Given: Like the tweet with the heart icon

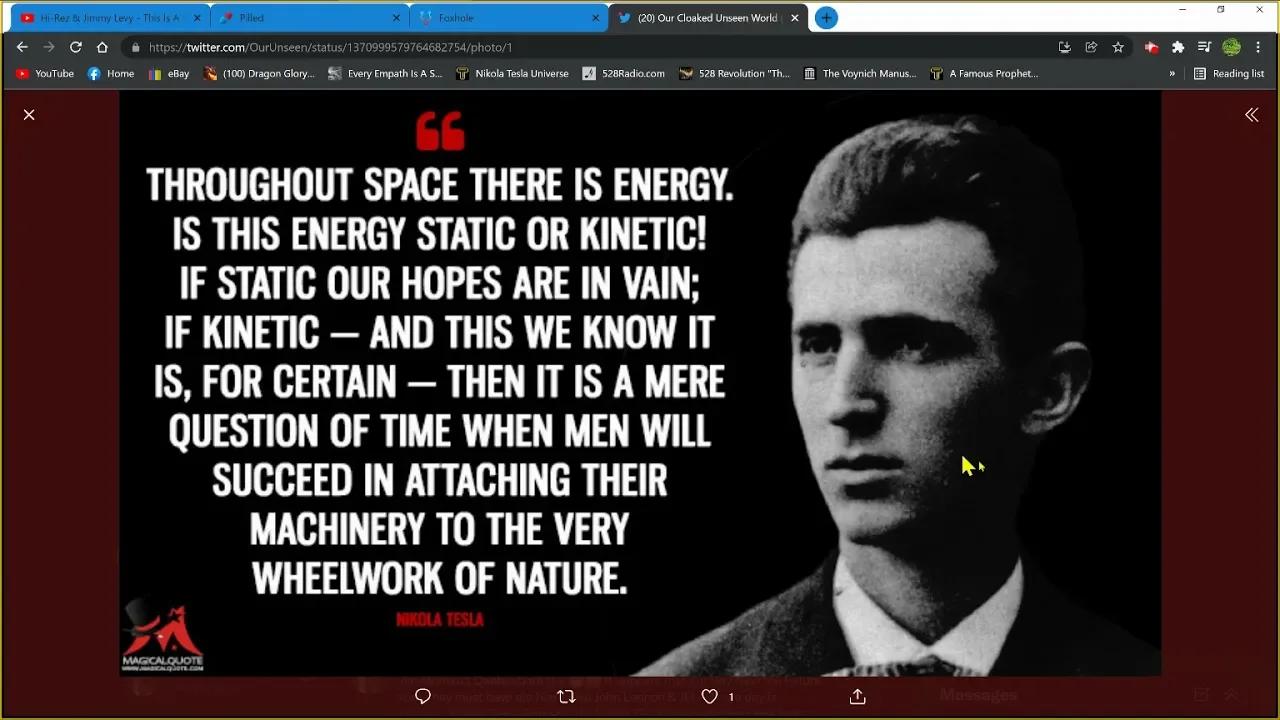Looking at the screenshot, I should click(709, 696).
